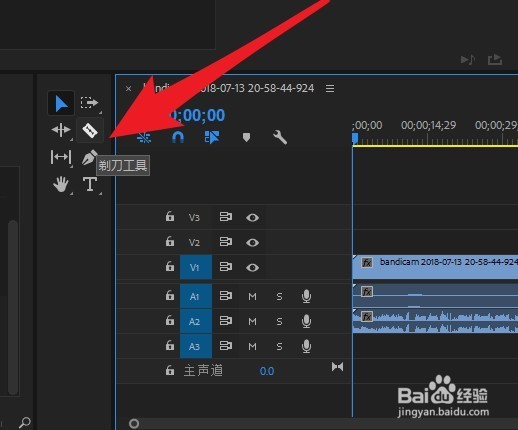The image size is (518, 430).
Task: Click the playhead timecode display
Action: point(197,115)
